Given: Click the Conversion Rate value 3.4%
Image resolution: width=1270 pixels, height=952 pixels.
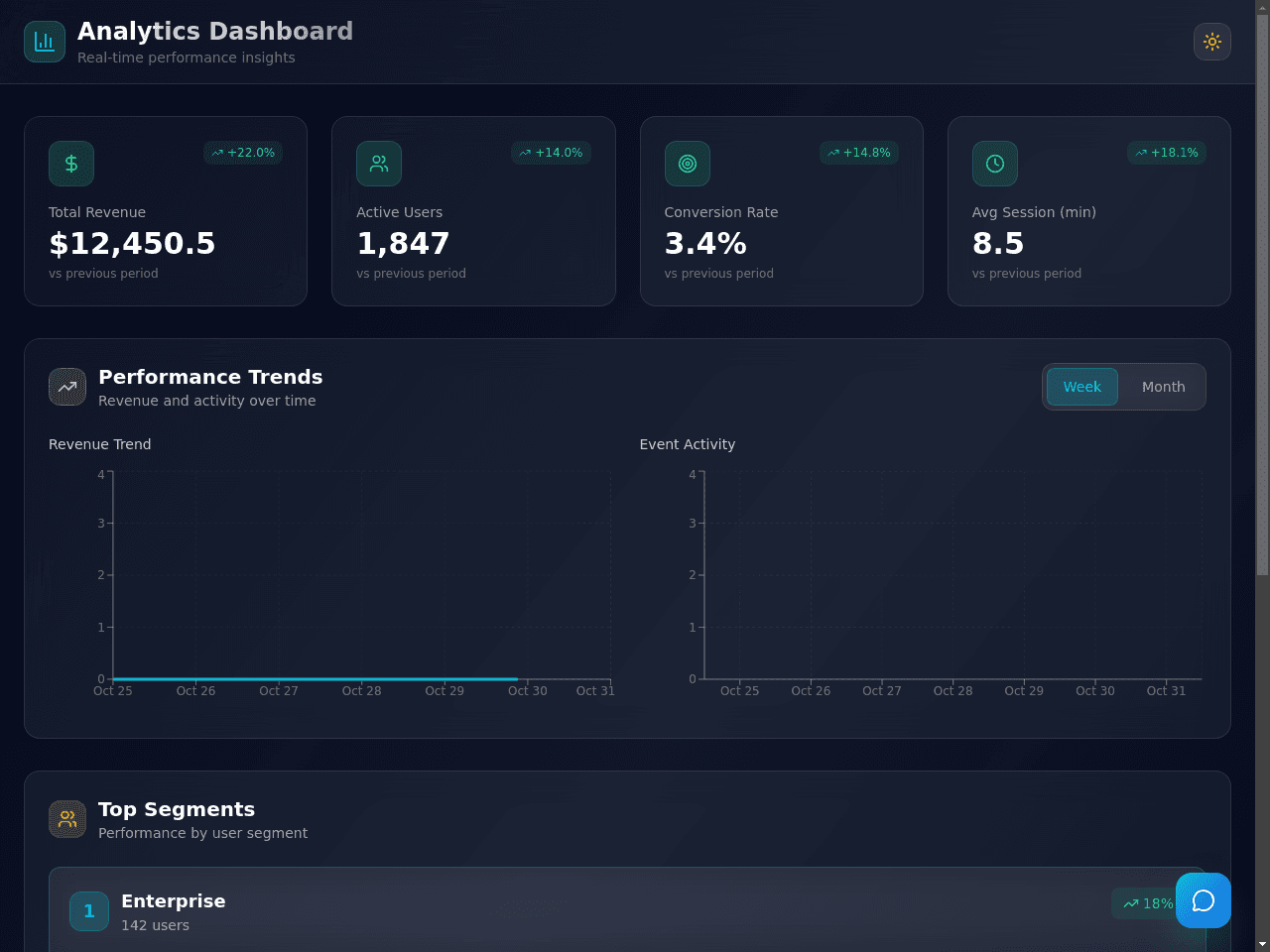Looking at the screenshot, I should [x=705, y=243].
